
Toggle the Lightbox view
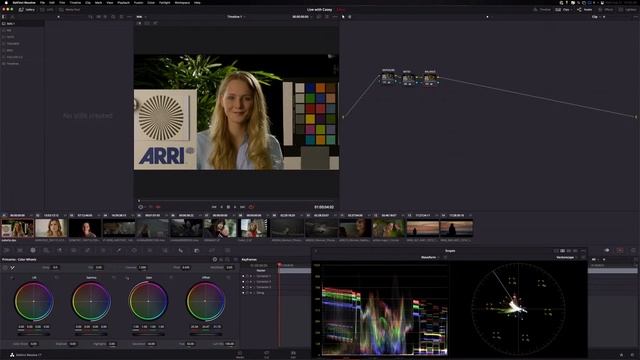tap(627, 9)
